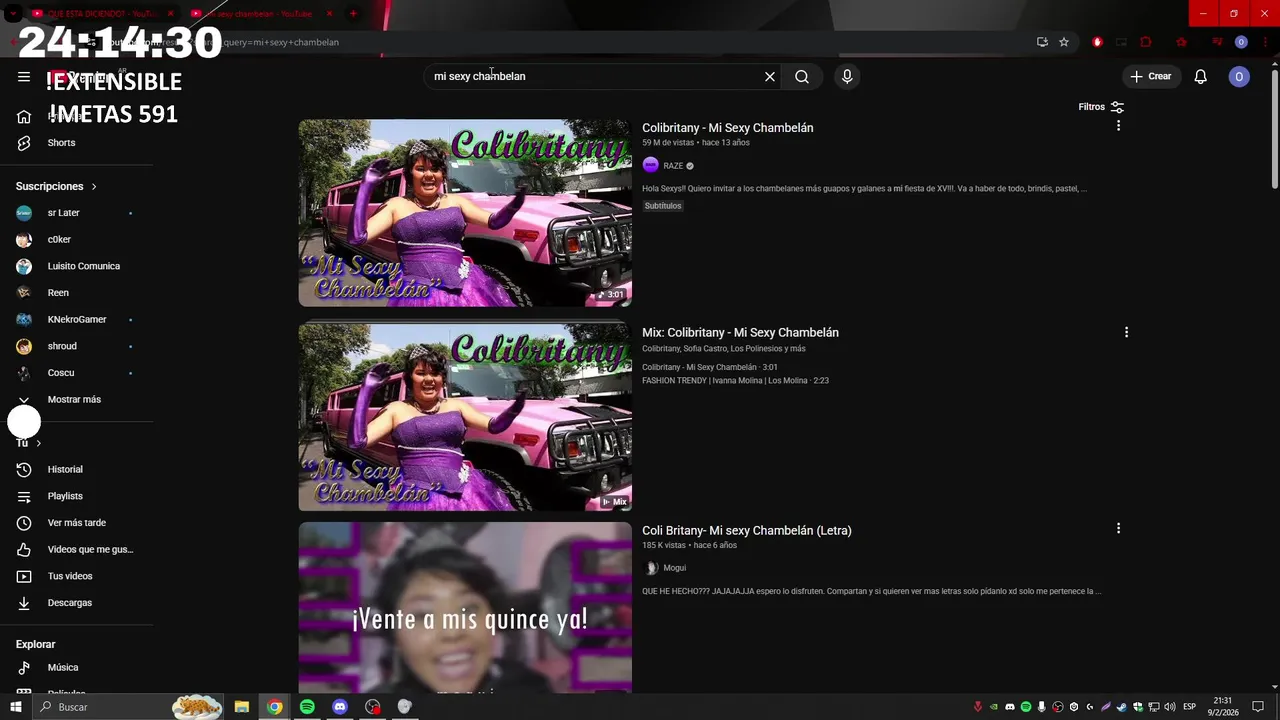Open the Crear button menu
1280x720 pixels.
(1150, 76)
